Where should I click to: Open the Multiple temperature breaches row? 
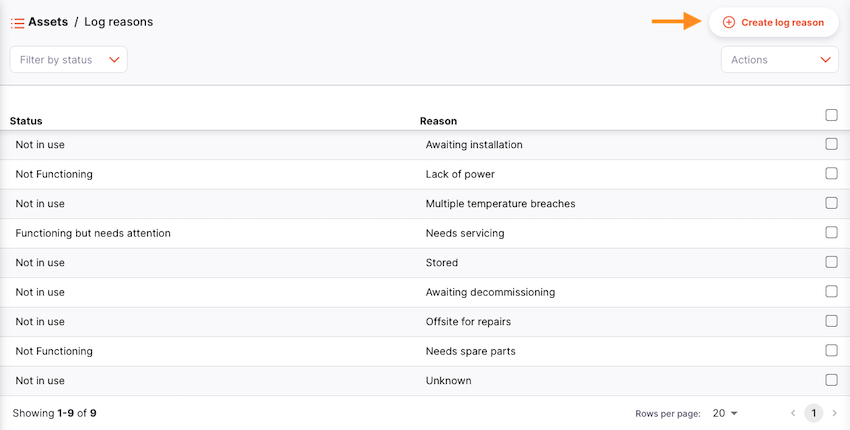tap(500, 204)
